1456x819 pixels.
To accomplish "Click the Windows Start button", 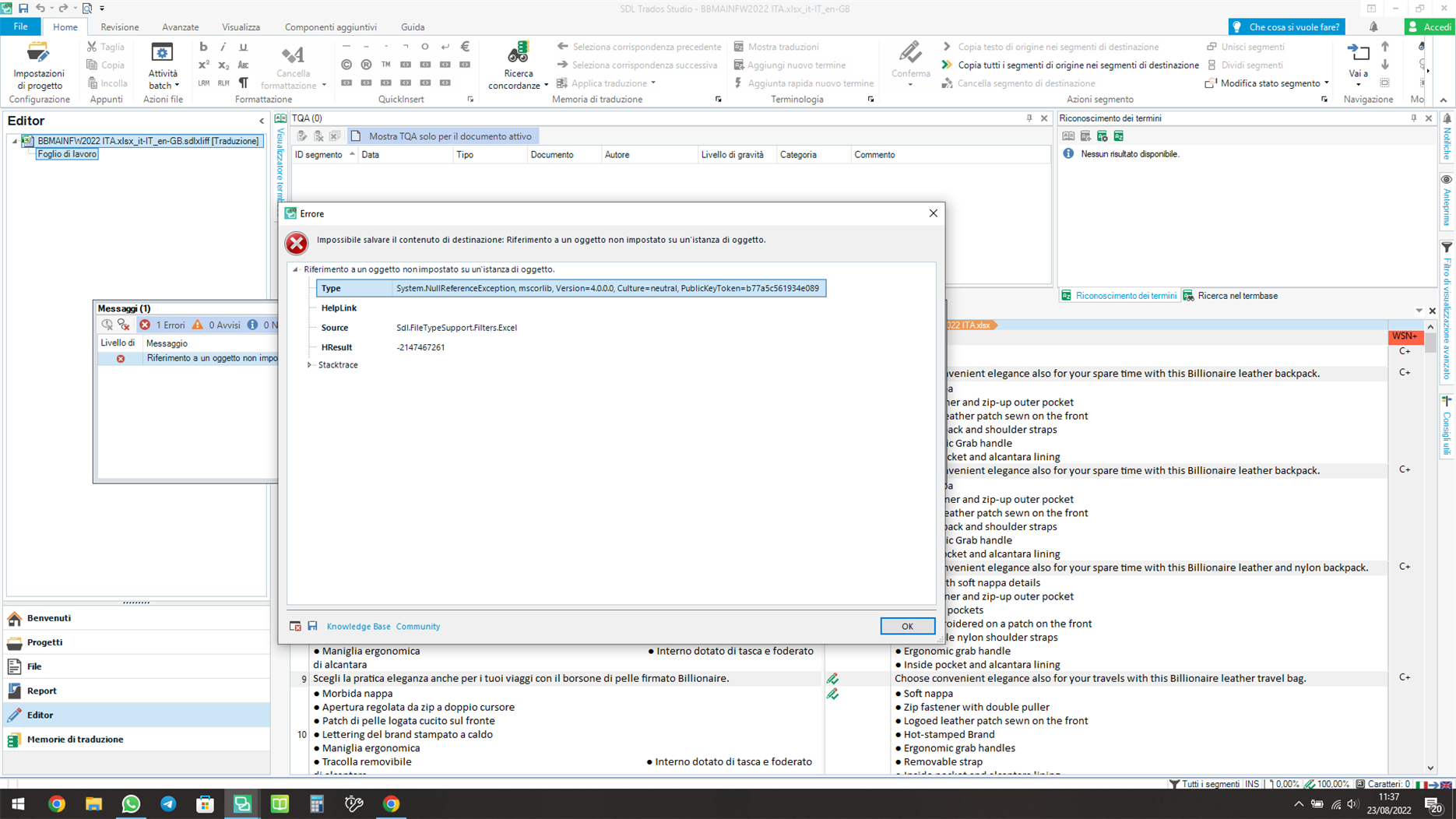I will pyautogui.click(x=18, y=803).
